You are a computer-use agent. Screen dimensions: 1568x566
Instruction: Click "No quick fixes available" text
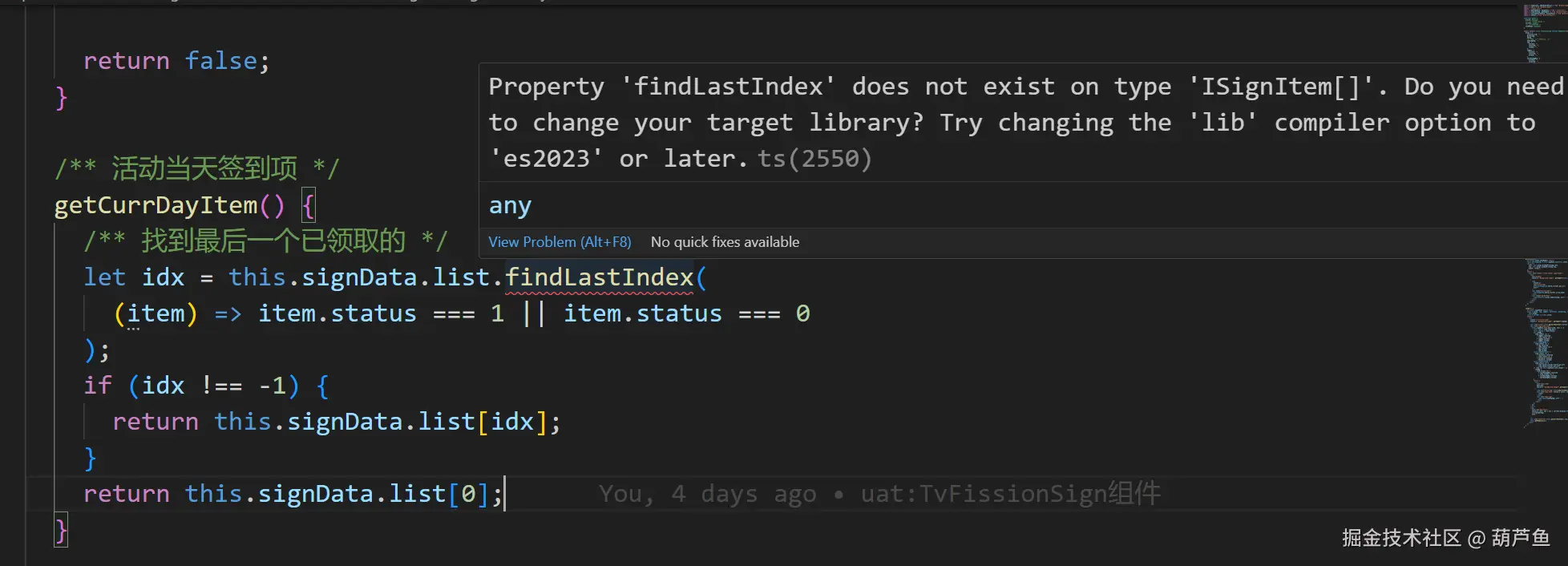click(725, 242)
